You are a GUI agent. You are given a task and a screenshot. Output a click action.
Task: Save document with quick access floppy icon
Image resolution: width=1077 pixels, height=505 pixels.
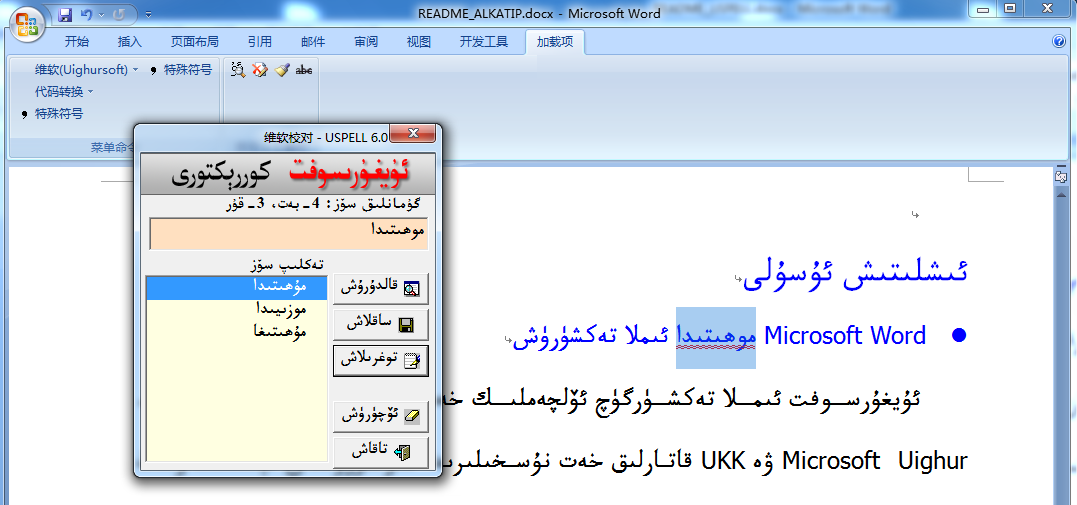pos(65,14)
